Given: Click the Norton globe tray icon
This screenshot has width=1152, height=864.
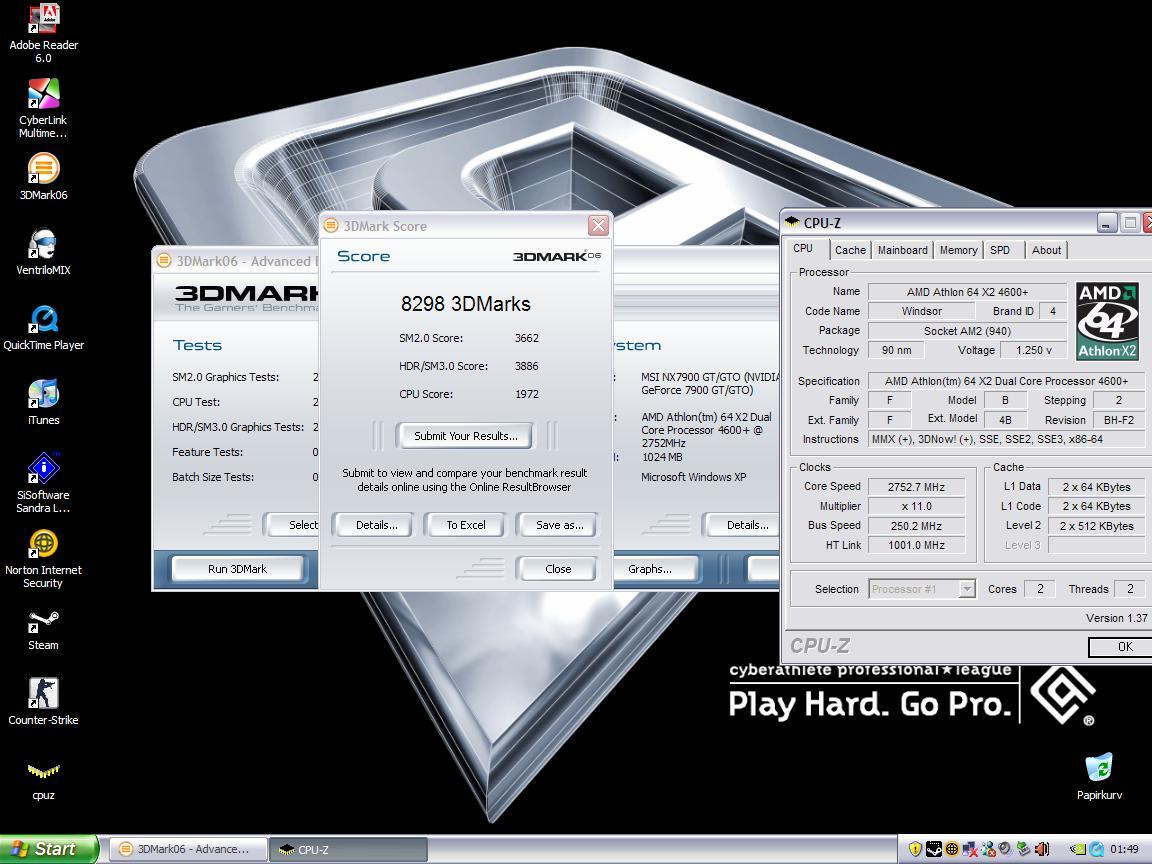Looking at the screenshot, I should click(951, 849).
